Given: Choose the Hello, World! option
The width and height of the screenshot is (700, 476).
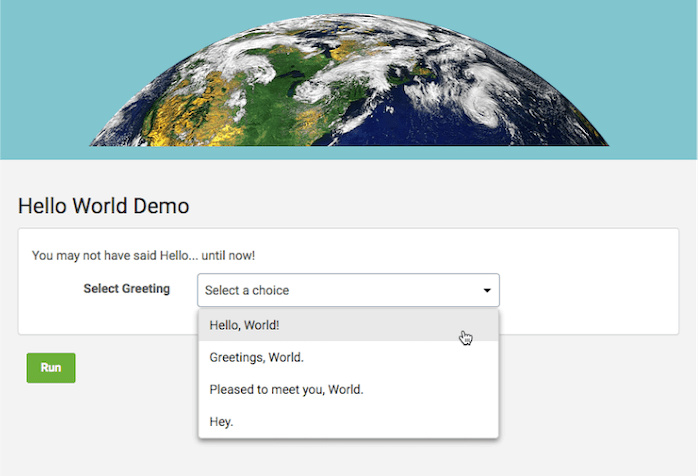Looking at the screenshot, I should [348, 325].
